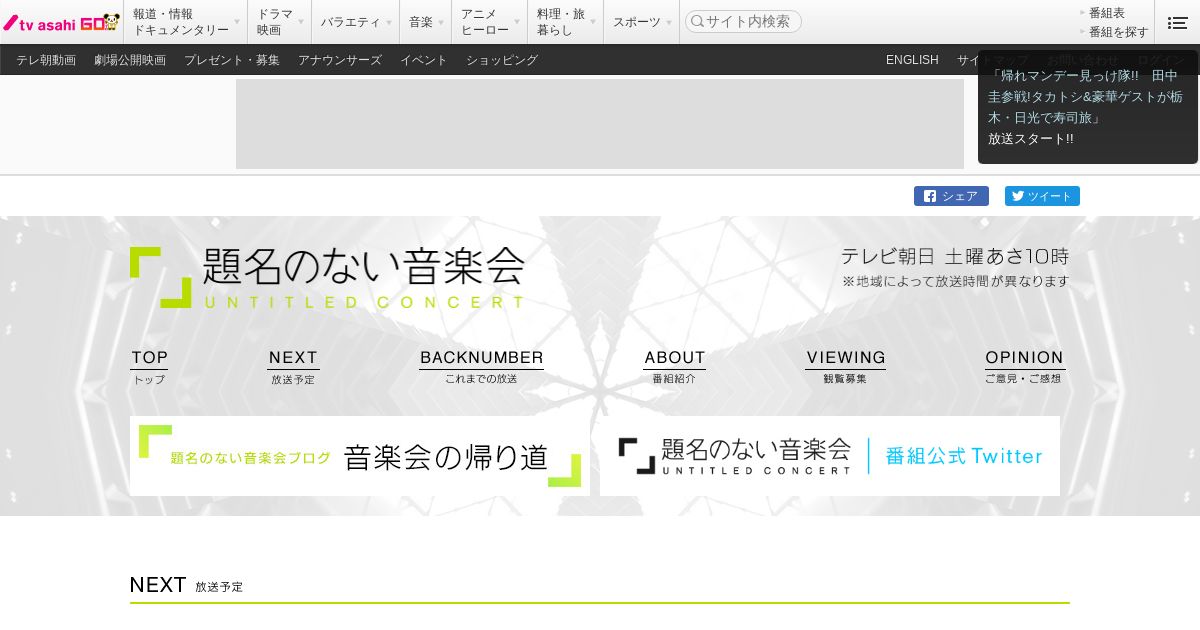Select the VIEWING 観覧募集 tab
Screen dimensions: 1200x630
point(846,367)
